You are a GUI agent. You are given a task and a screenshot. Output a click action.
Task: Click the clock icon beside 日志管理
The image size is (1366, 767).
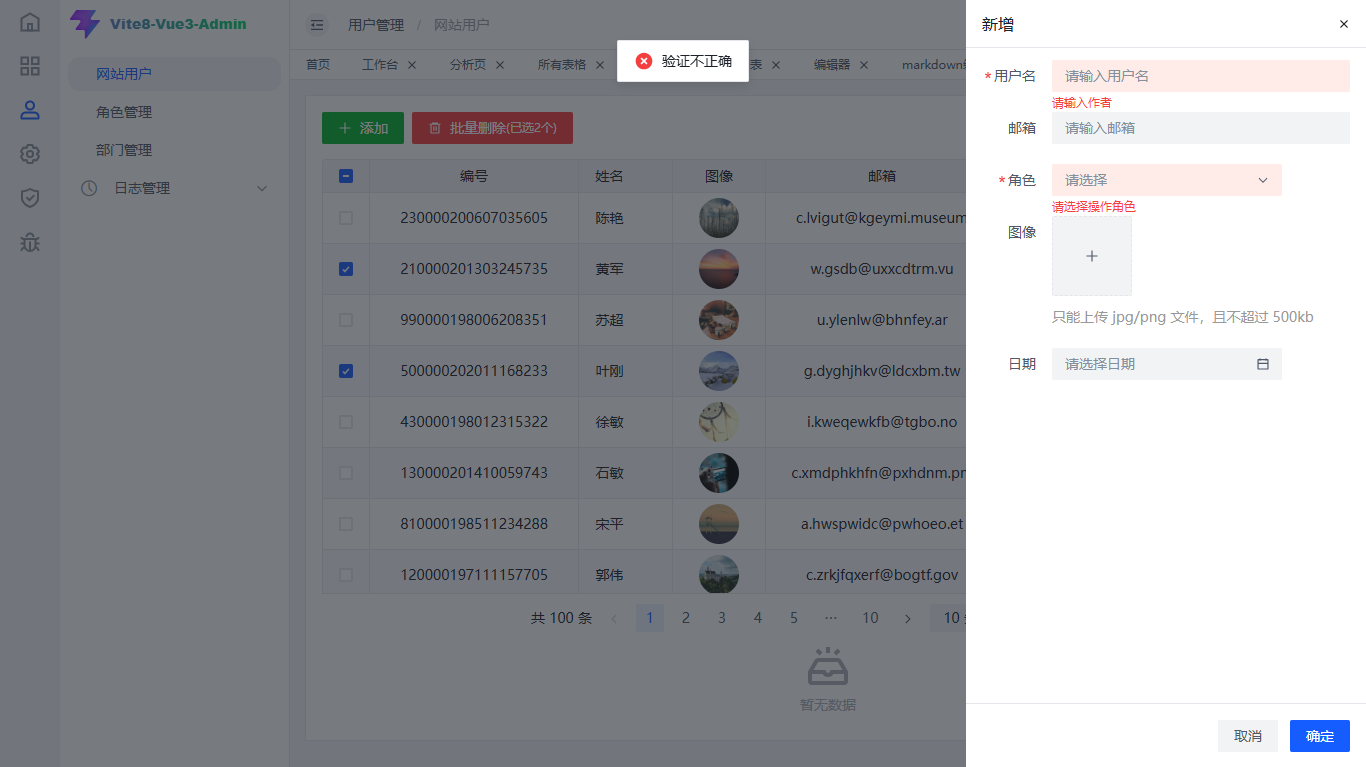pos(89,188)
